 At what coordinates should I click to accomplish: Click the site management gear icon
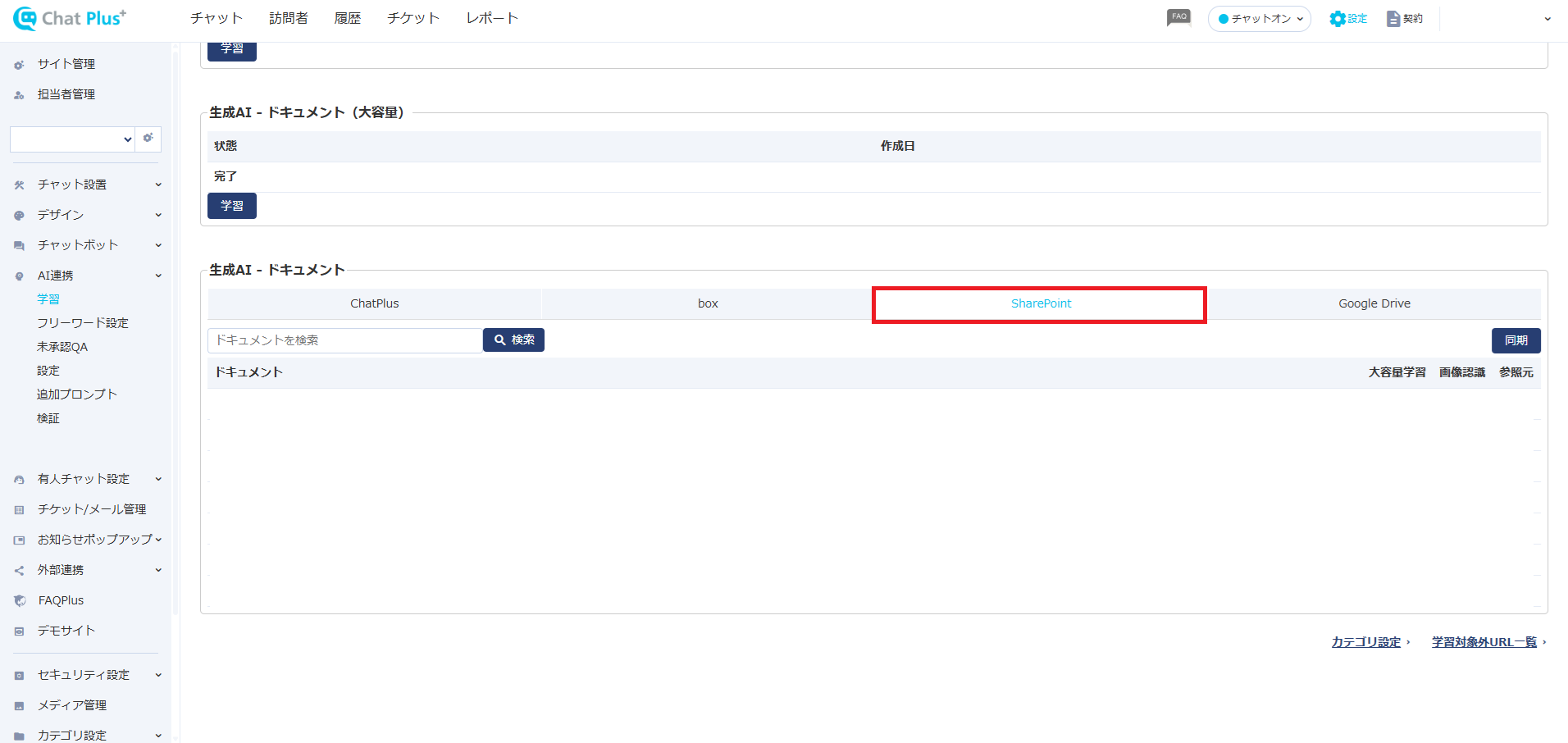coord(19,65)
